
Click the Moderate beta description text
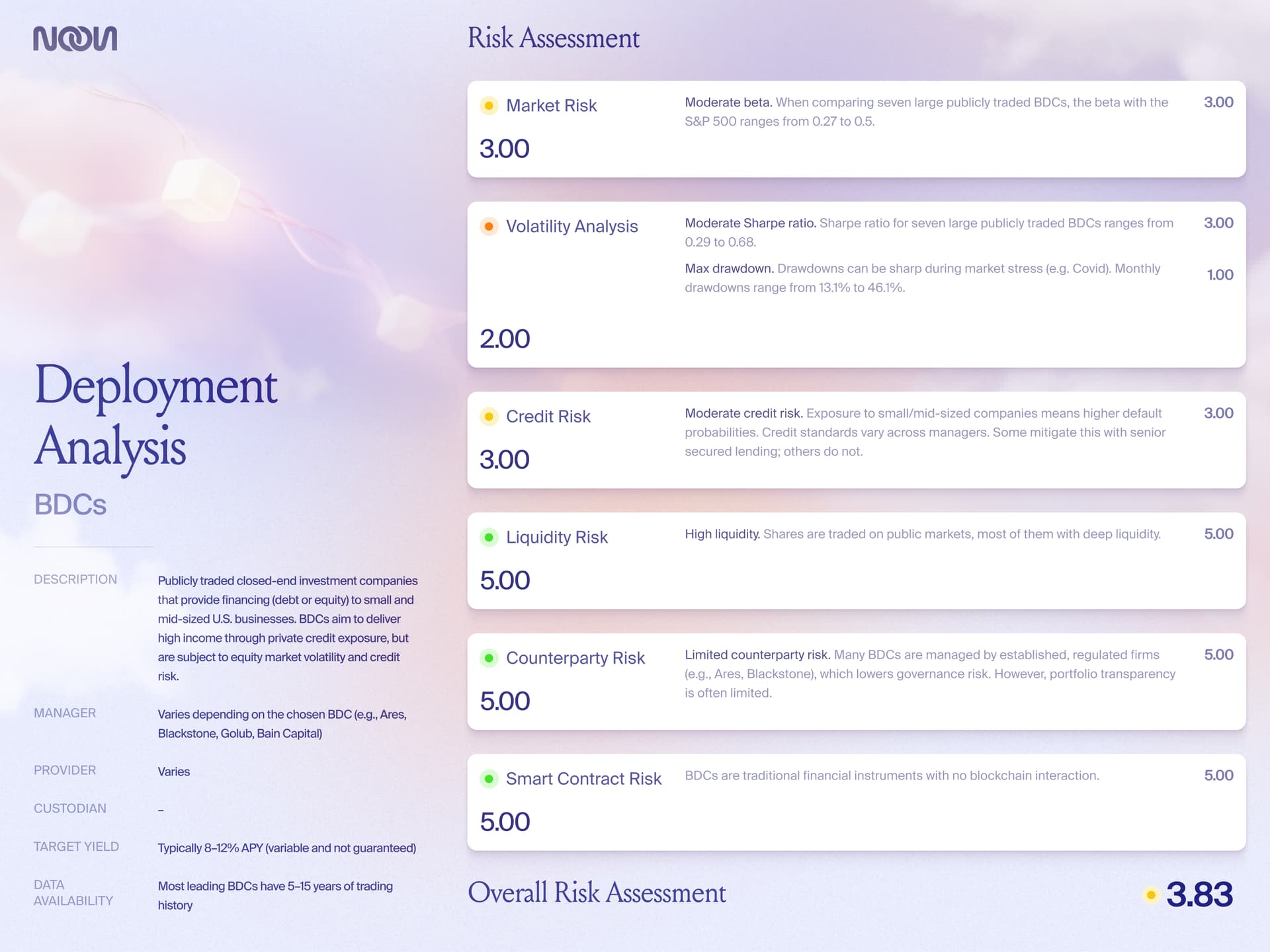(926, 112)
